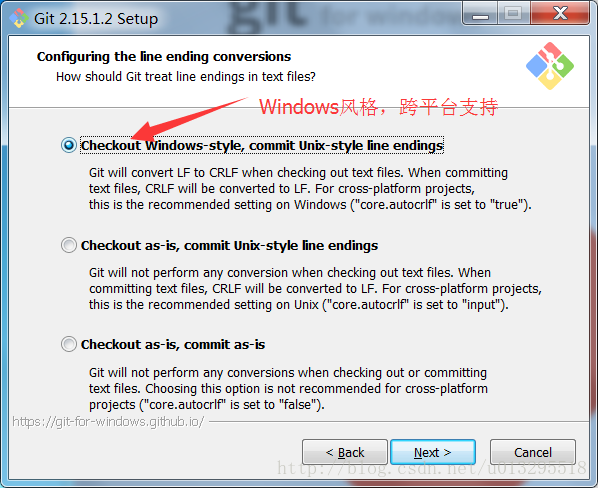Screen dimensions: 598x488
Task: Click the 'Configuring the line ending conversions' heading
Action: click(x=164, y=57)
